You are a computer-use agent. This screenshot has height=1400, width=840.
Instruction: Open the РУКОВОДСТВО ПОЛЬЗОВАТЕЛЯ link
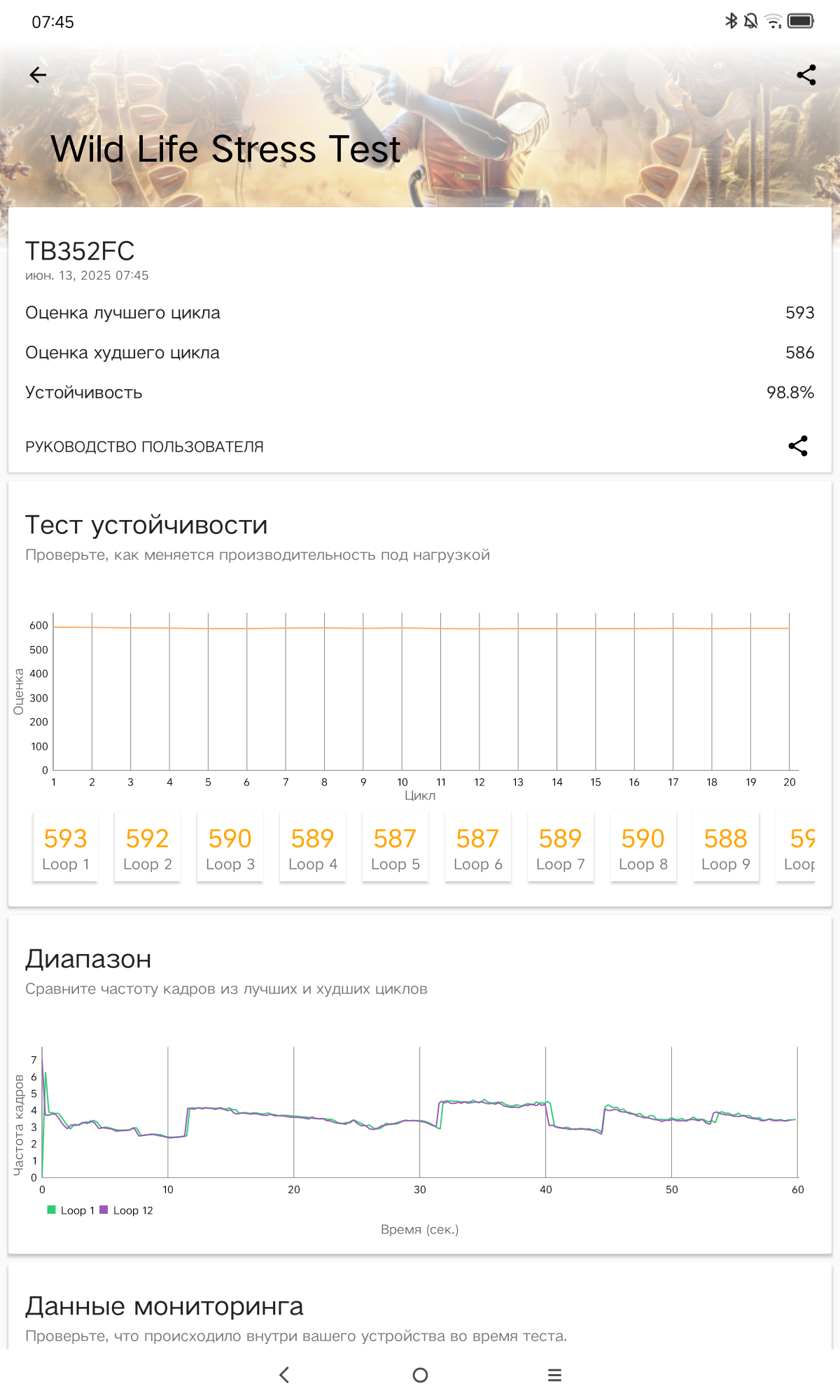point(144,447)
